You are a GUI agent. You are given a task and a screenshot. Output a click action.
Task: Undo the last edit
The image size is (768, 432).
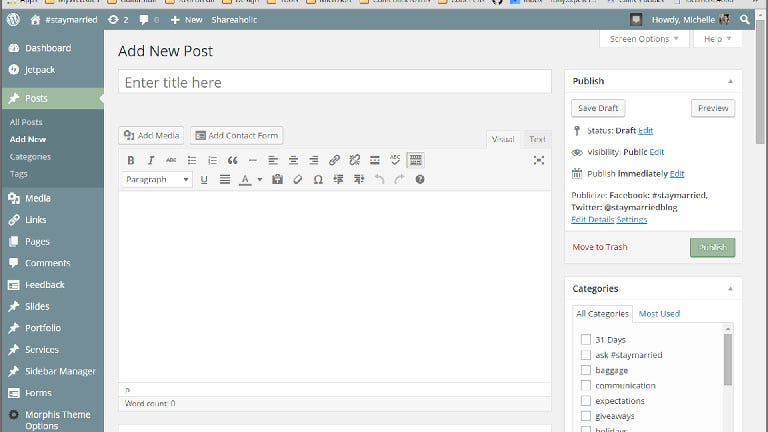(x=379, y=180)
